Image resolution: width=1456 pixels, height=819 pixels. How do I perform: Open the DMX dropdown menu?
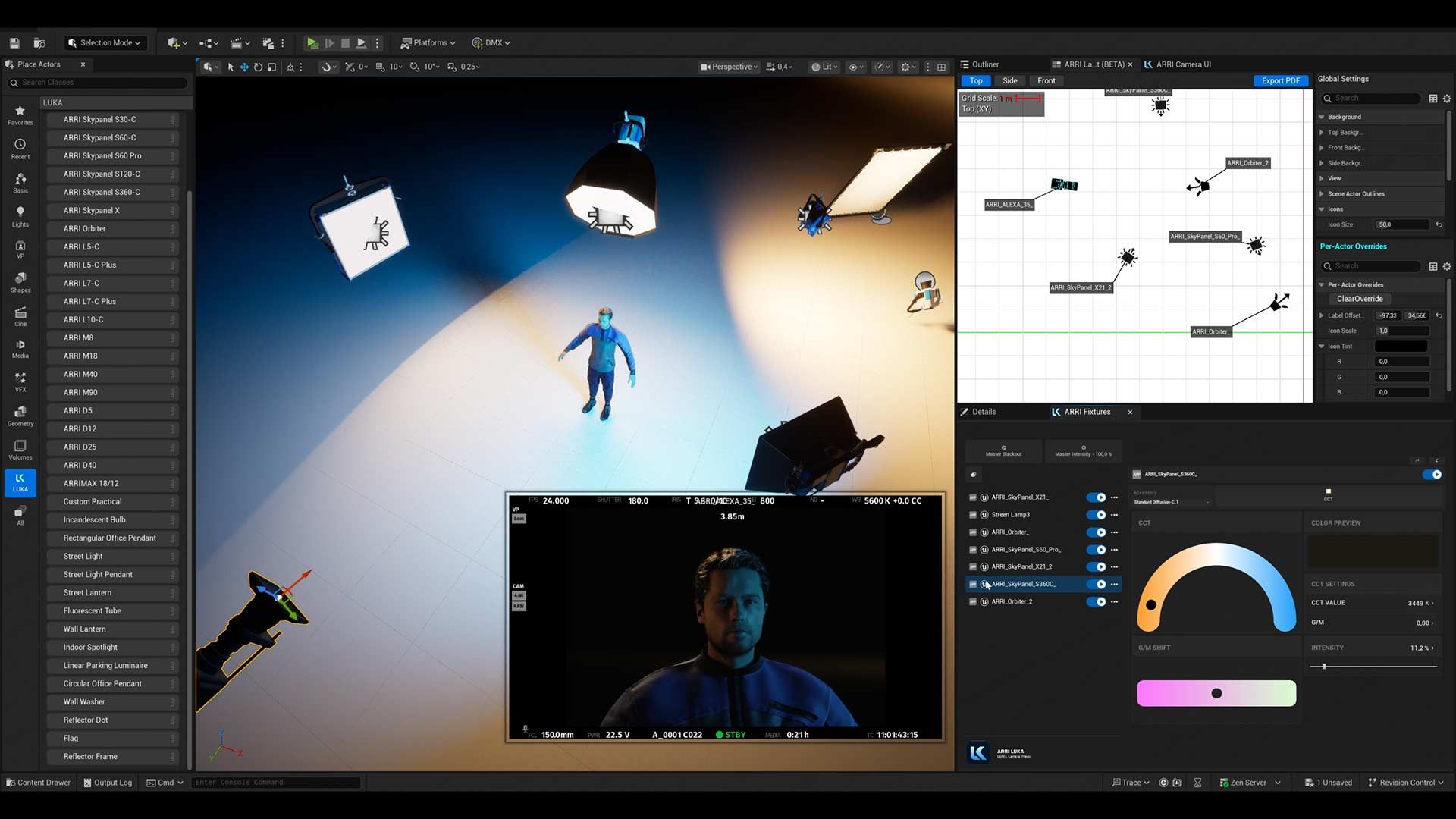coord(491,43)
